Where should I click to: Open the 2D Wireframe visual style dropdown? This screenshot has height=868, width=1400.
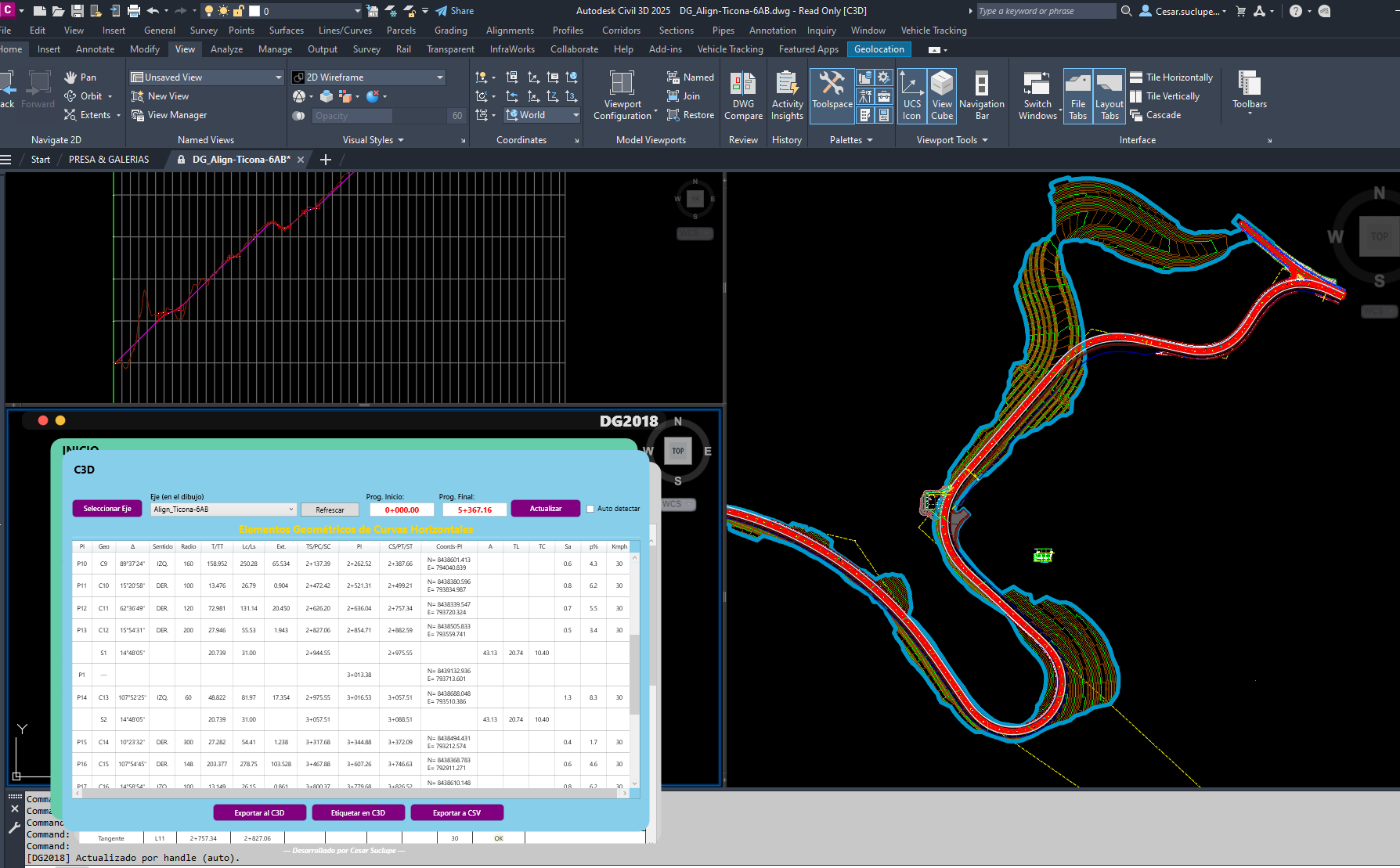440,77
